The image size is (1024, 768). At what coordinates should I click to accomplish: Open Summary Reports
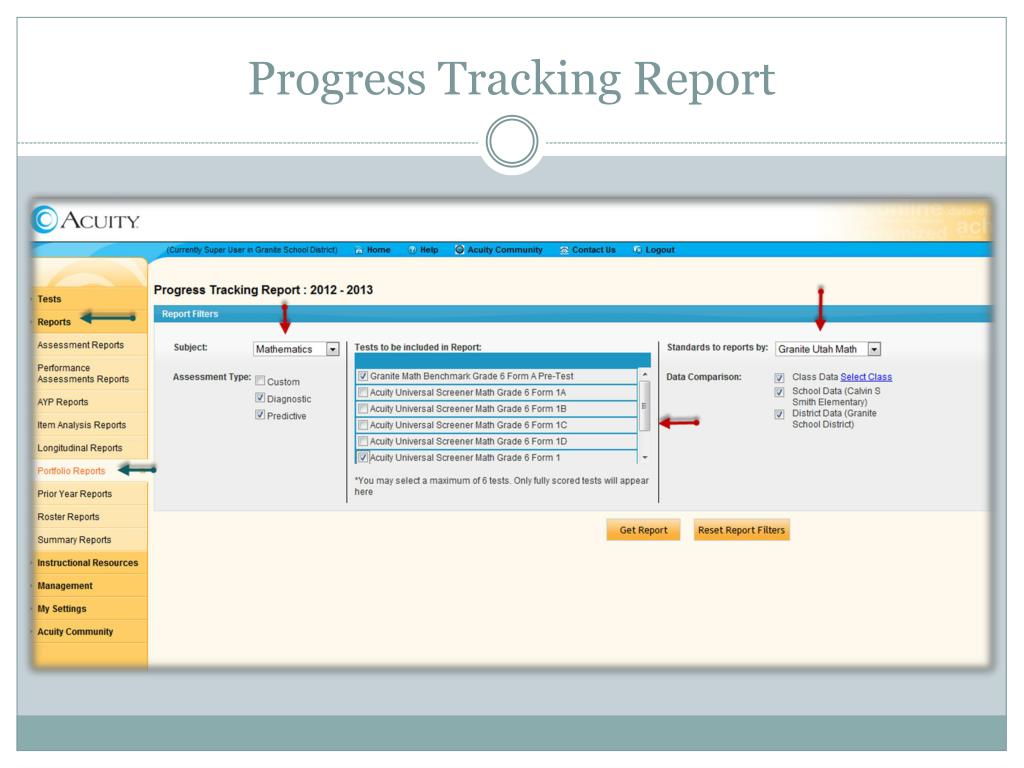point(74,540)
